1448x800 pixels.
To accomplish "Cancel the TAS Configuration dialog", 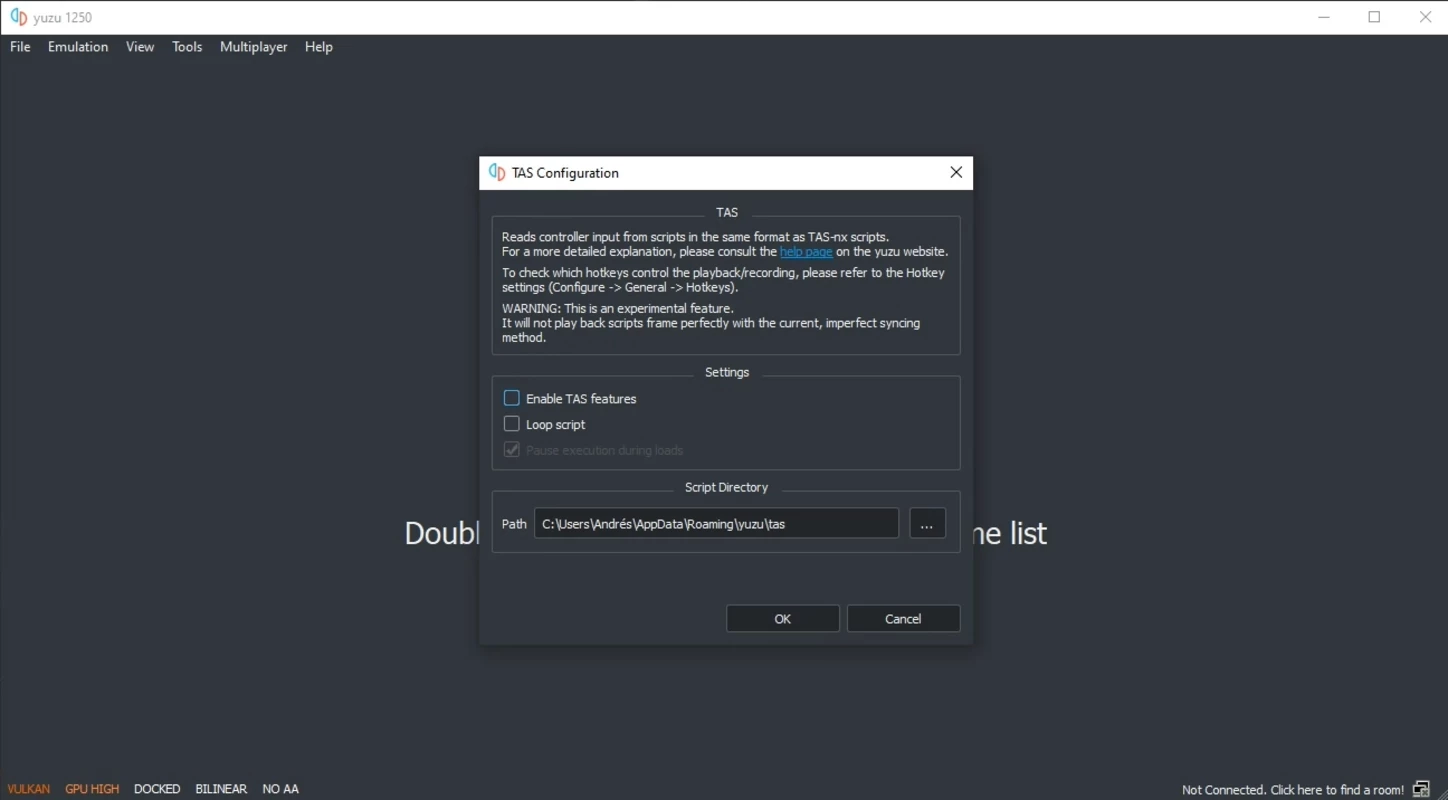I will point(903,619).
